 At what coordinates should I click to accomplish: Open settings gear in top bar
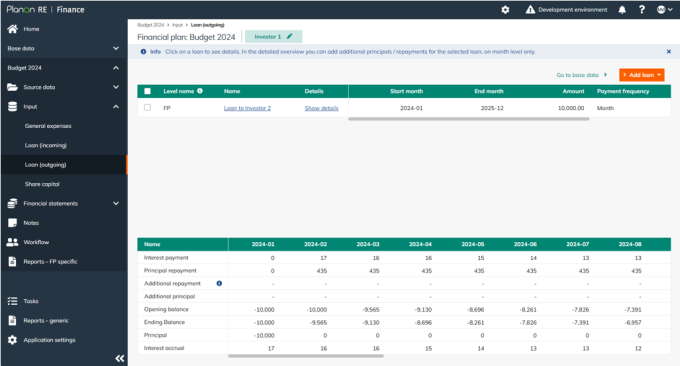[x=505, y=10]
